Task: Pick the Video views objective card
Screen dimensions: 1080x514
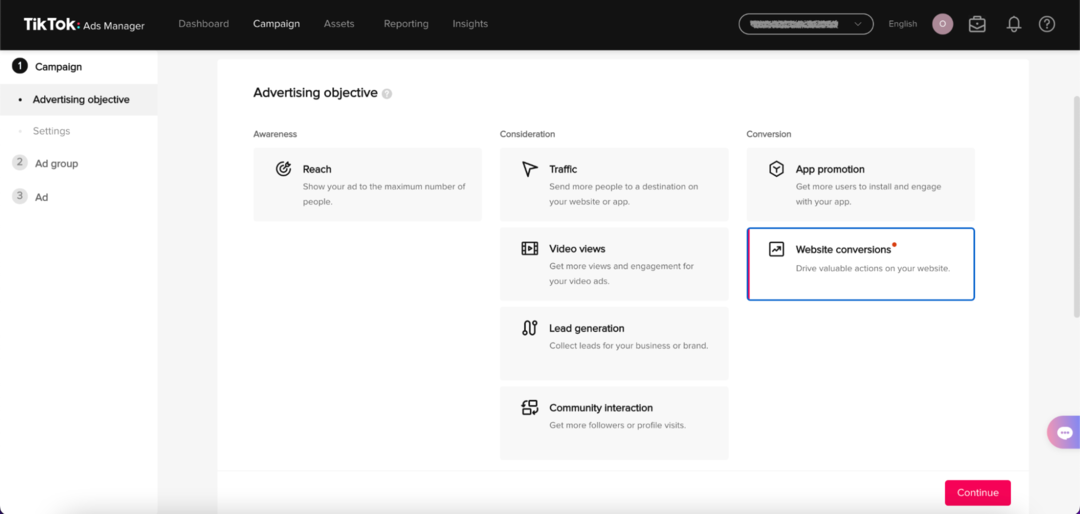Action: tap(614, 264)
